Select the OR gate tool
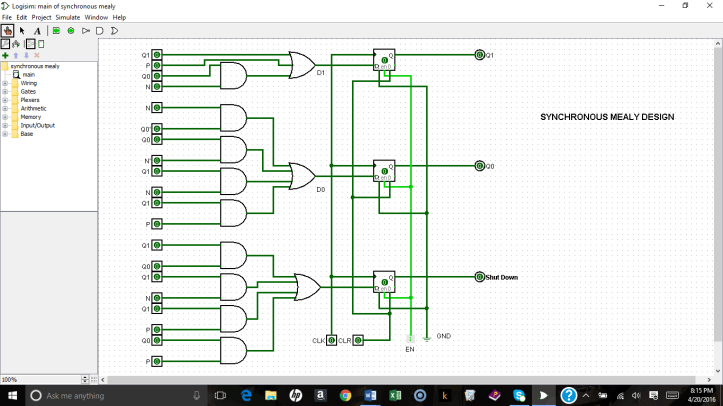The width and height of the screenshot is (723, 406). pos(114,31)
